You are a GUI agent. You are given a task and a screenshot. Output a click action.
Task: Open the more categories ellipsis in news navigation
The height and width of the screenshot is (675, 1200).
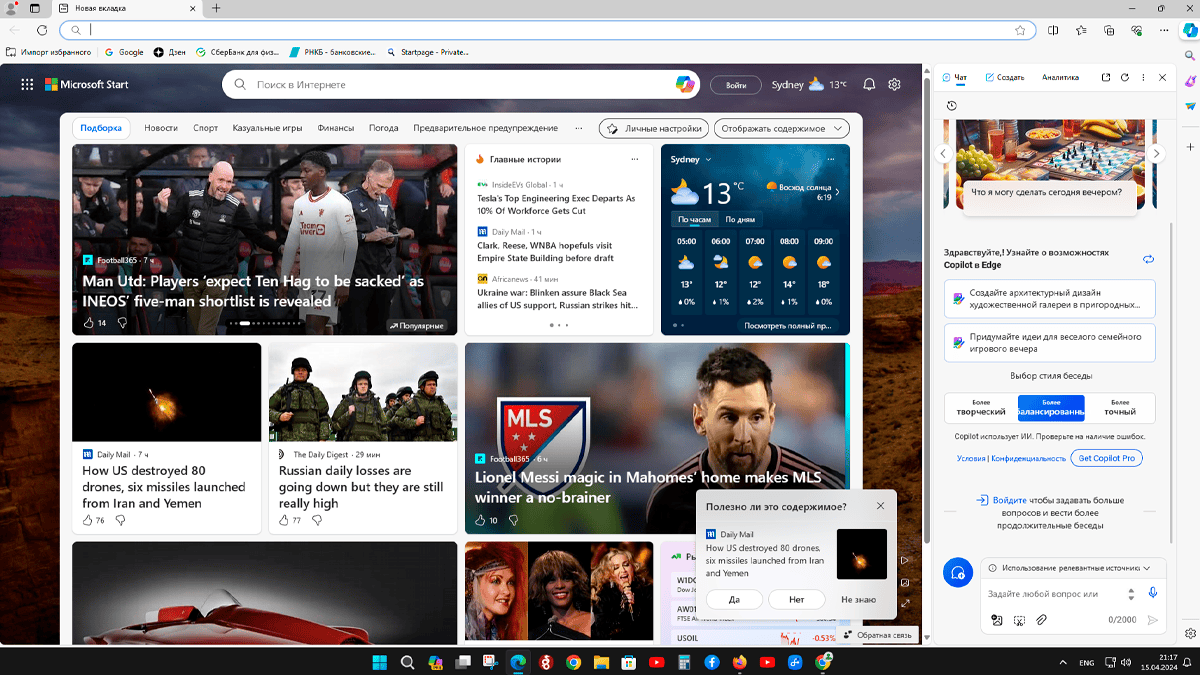click(578, 128)
